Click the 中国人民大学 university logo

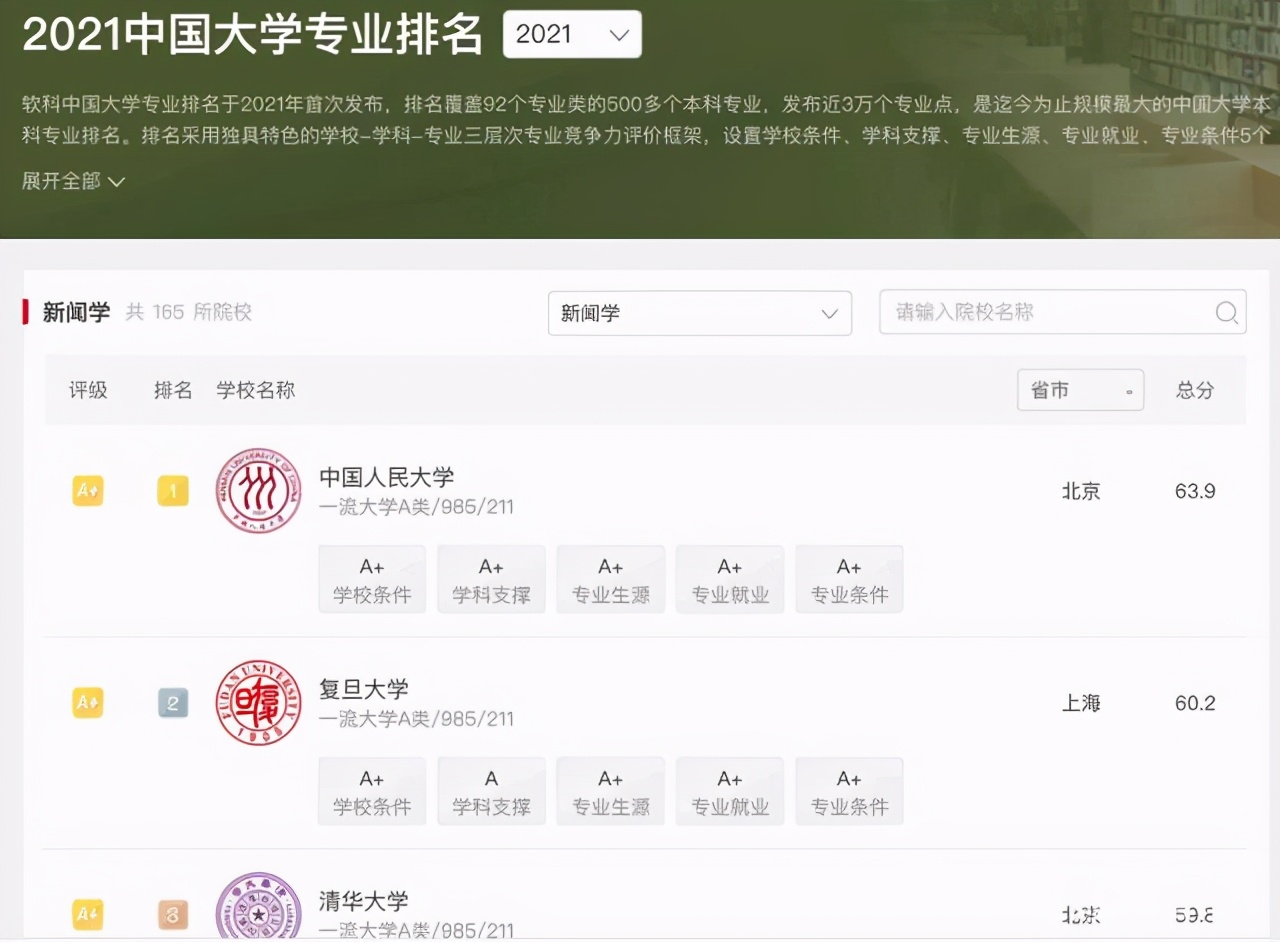tap(257, 491)
